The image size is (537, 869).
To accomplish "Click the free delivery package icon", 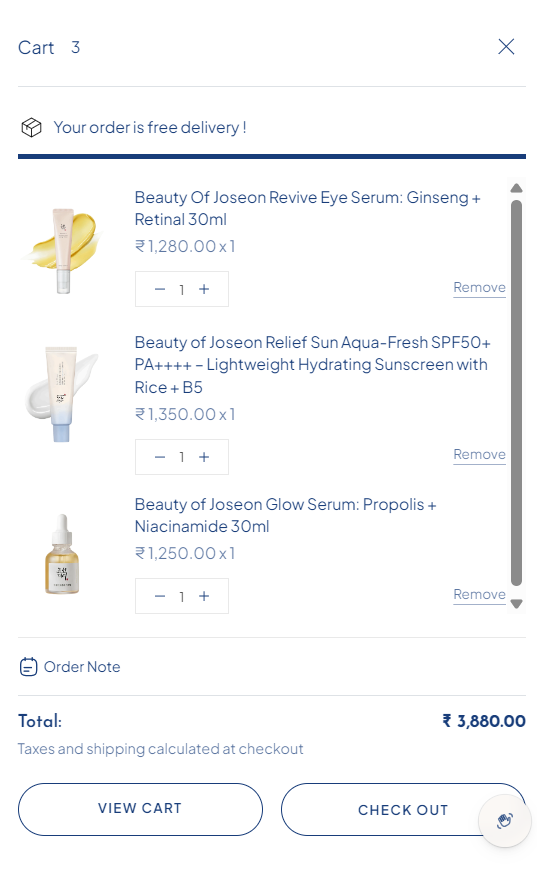I will pyautogui.click(x=31, y=127).
